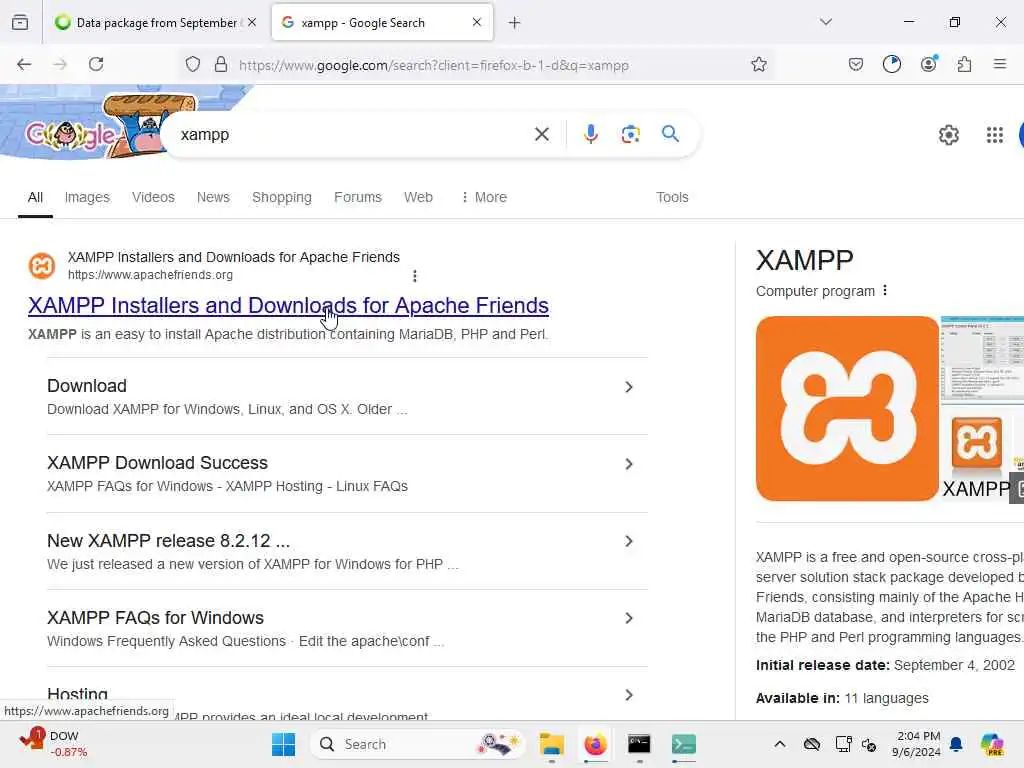Open XAMPP FAQs for Windows heading
The width and height of the screenshot is (1024, 768).
[x=155, y=618]
